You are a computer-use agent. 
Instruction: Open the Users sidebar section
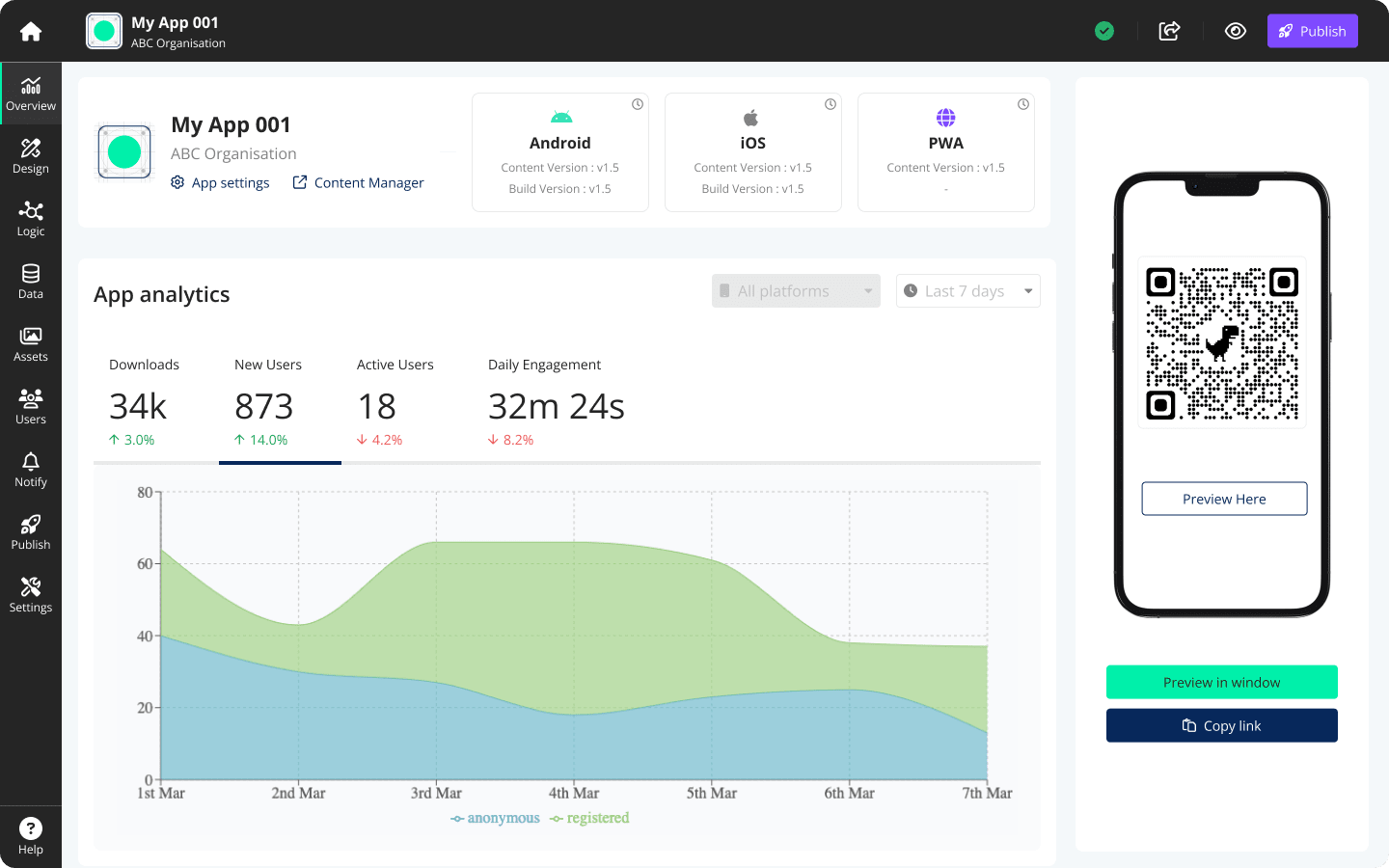[31, 407]
